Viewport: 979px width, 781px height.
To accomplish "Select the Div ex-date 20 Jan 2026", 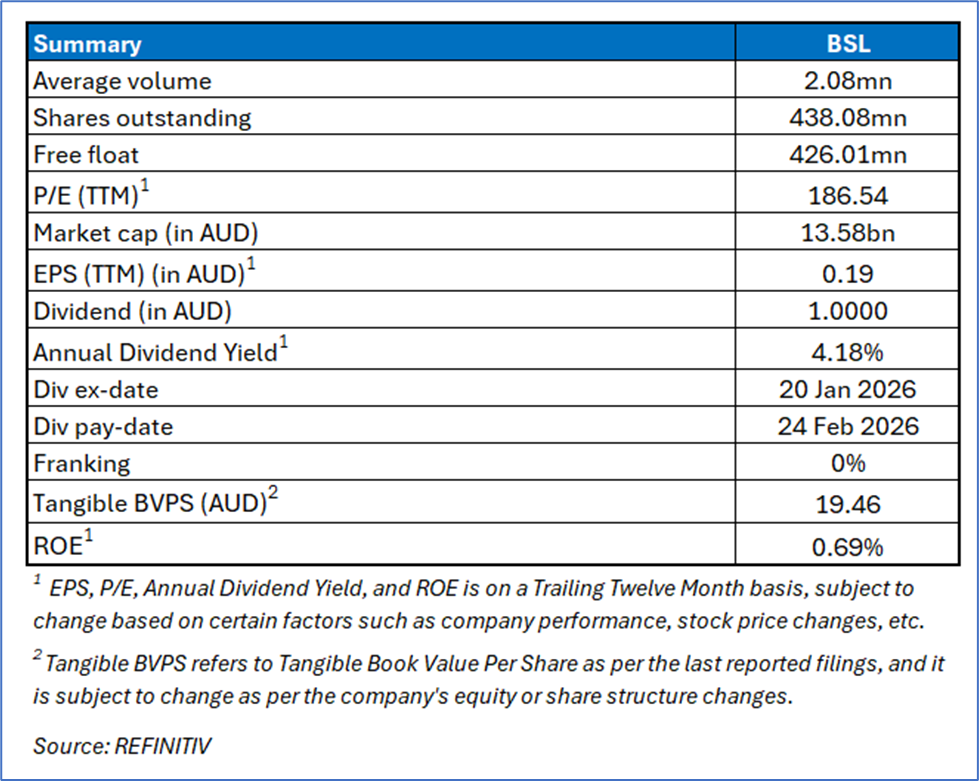I will click(848, 388).
